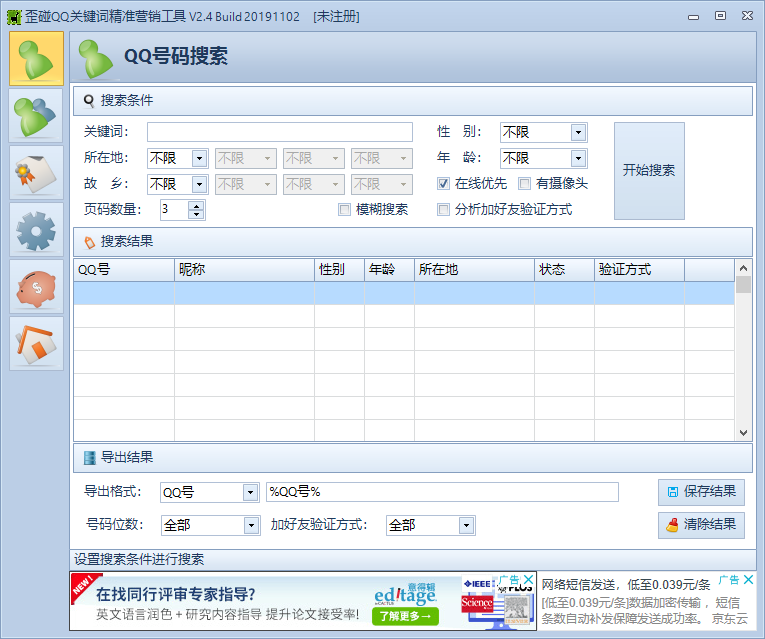Open the QQ group search sidebar icon

36,116
